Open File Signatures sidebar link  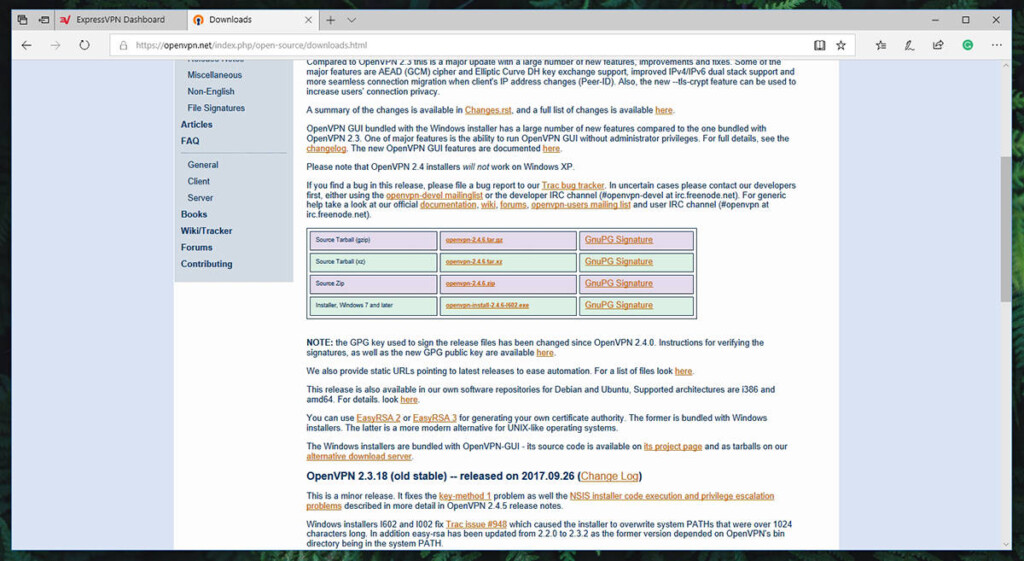pyautogui.click(x=216, y=108)
